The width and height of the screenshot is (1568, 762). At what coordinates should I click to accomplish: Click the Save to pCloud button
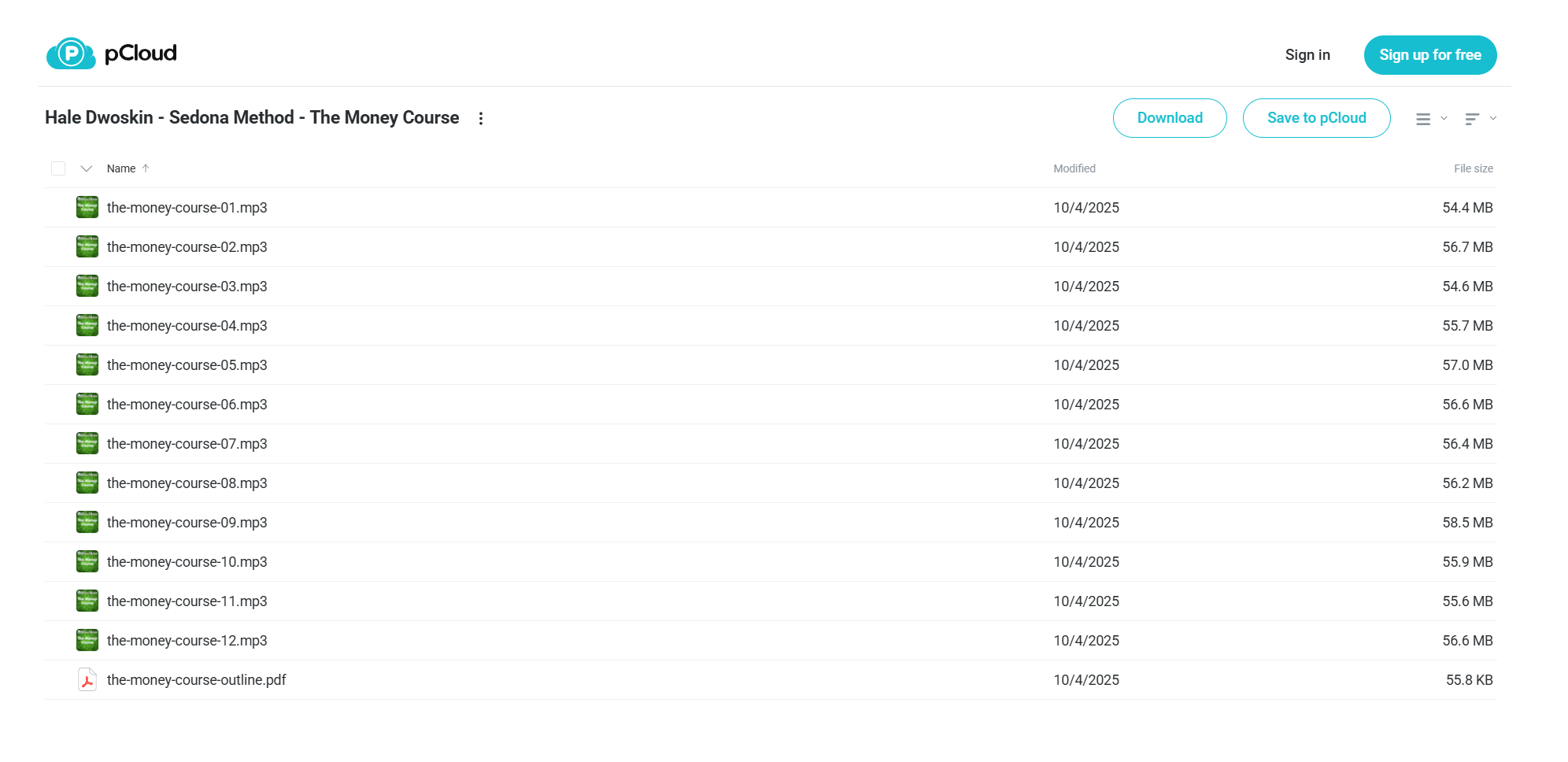(x=1316, y=118)
